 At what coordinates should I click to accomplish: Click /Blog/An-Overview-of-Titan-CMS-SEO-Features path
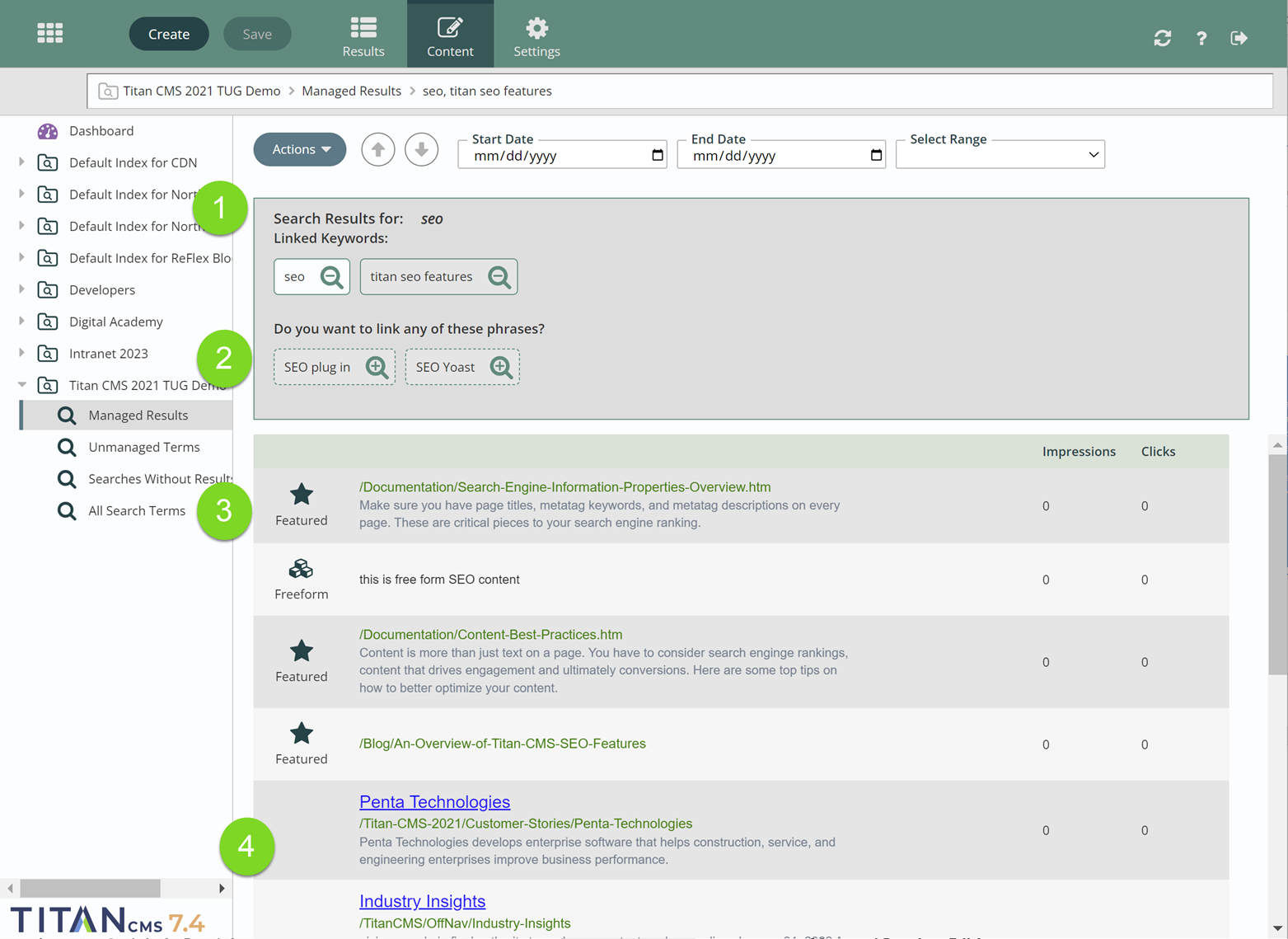(x=503, y=744)
